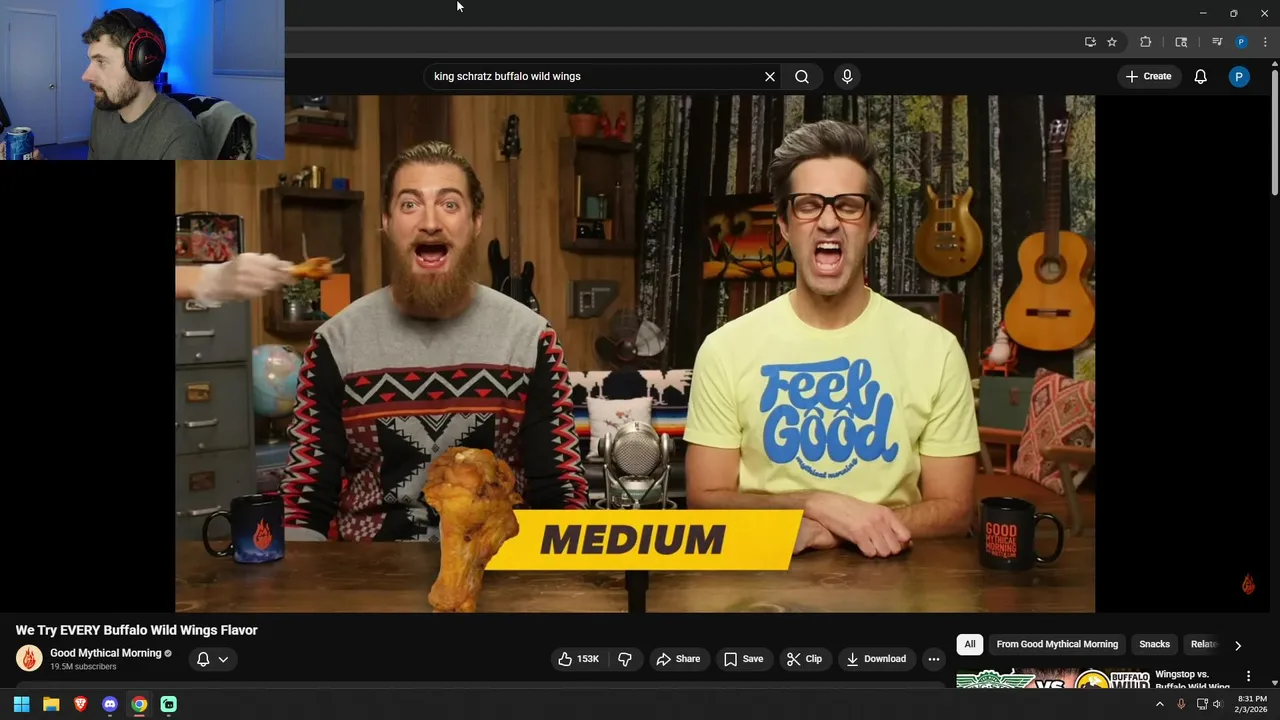This screenshot has width=1280, height=720.
Task: Click the magnifier search button
Action: tap(802, 77)
